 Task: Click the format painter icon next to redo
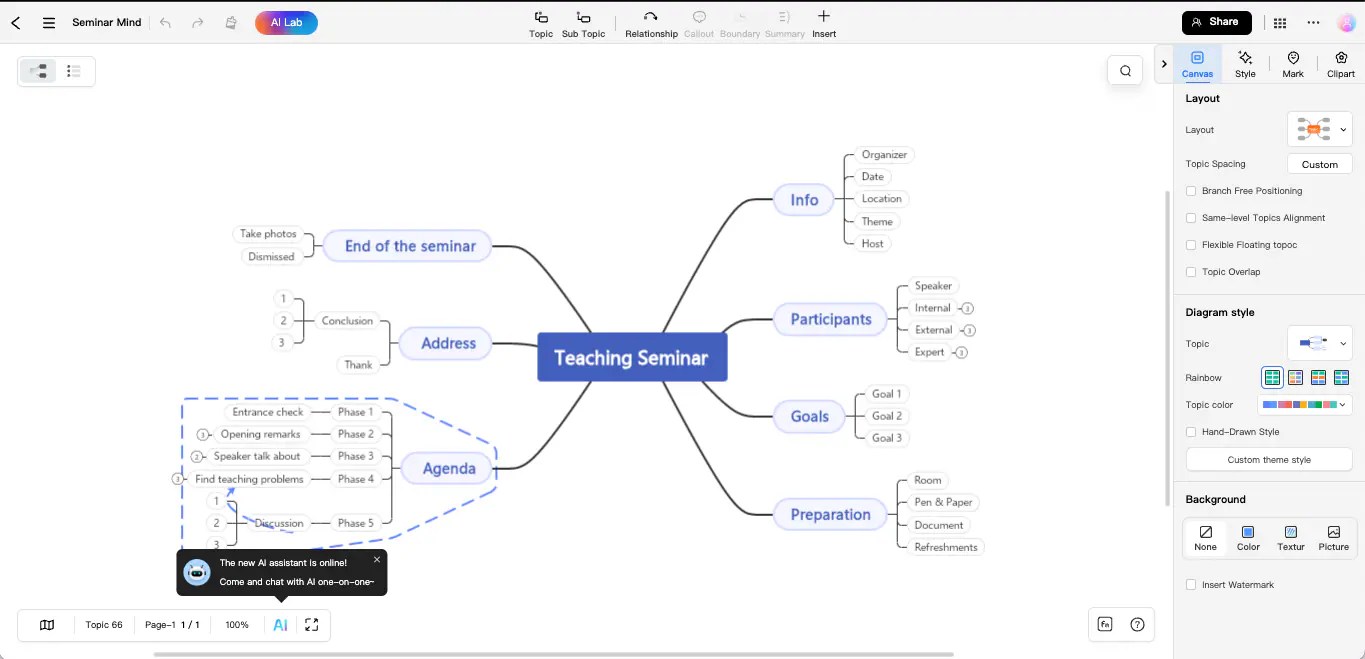click(231, 22)
